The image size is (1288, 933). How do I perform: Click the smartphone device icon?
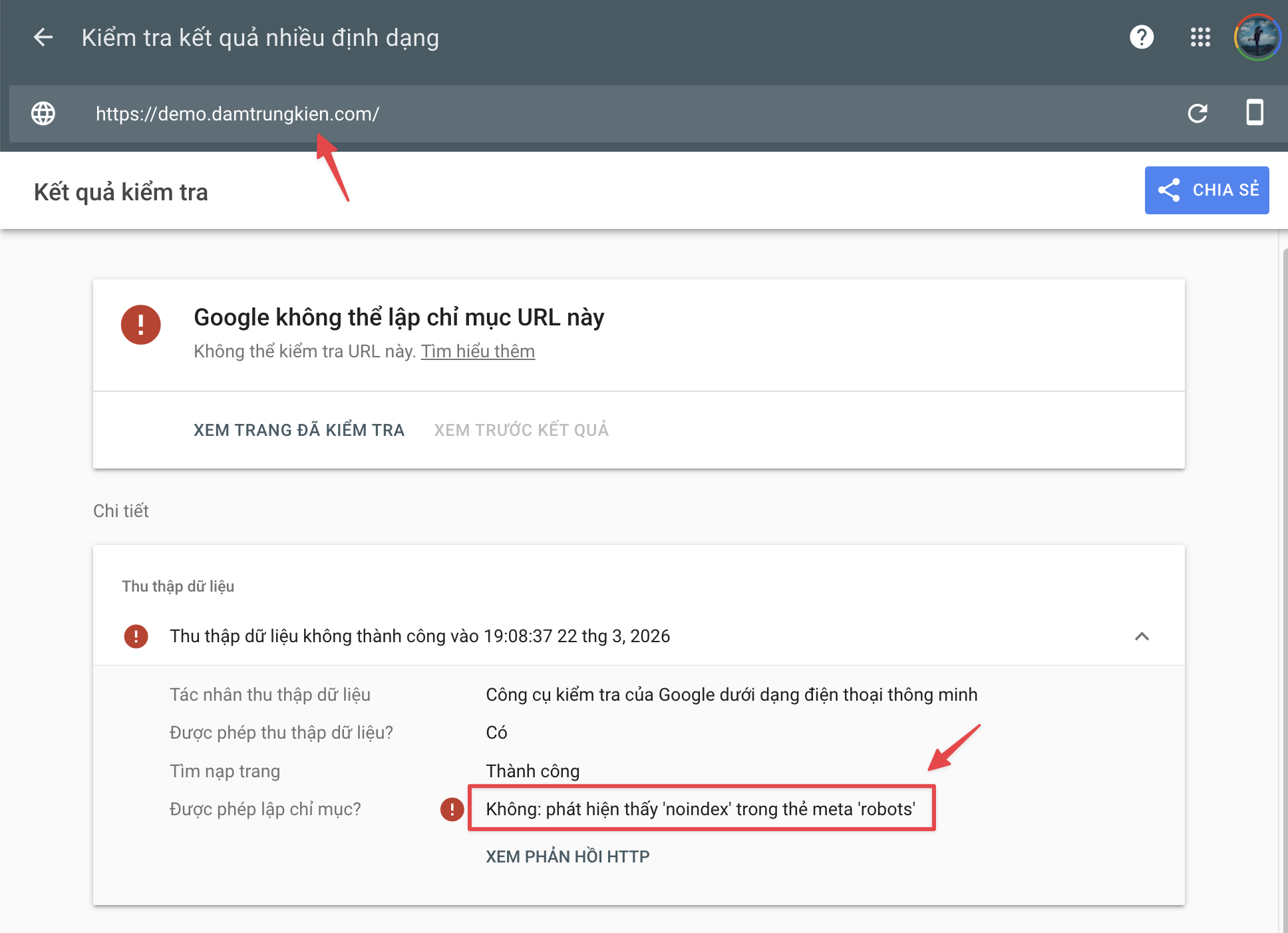[1256, 113]
